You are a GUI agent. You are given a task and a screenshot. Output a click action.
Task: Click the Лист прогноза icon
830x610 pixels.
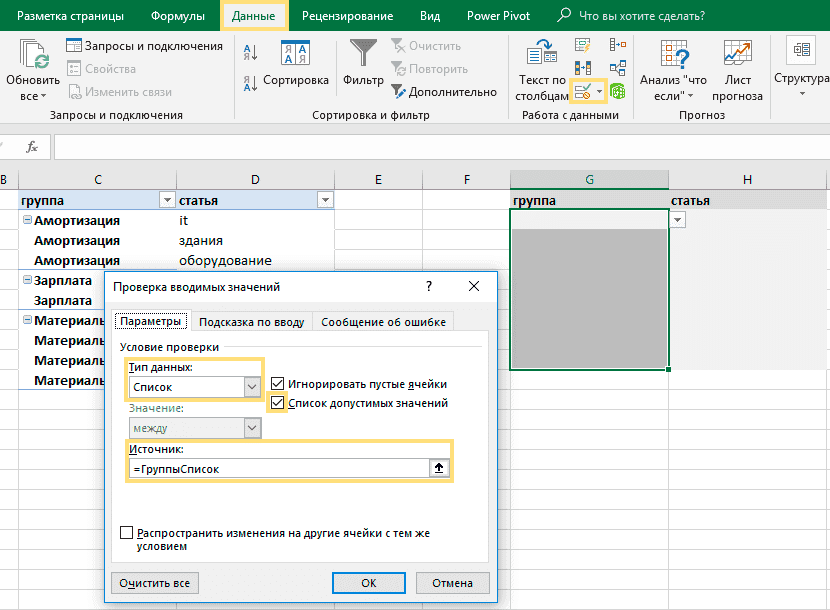click(x=737, y=55)
